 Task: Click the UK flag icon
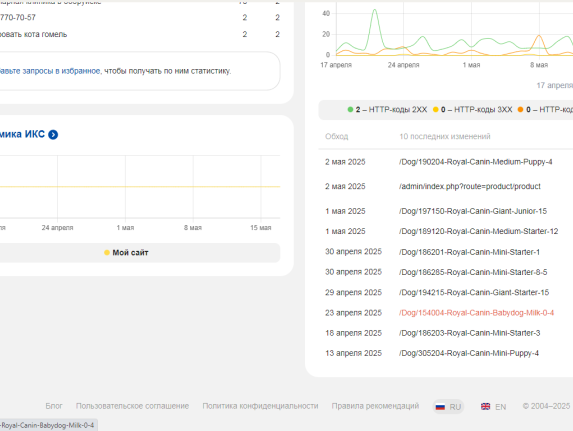coord(485,407)
